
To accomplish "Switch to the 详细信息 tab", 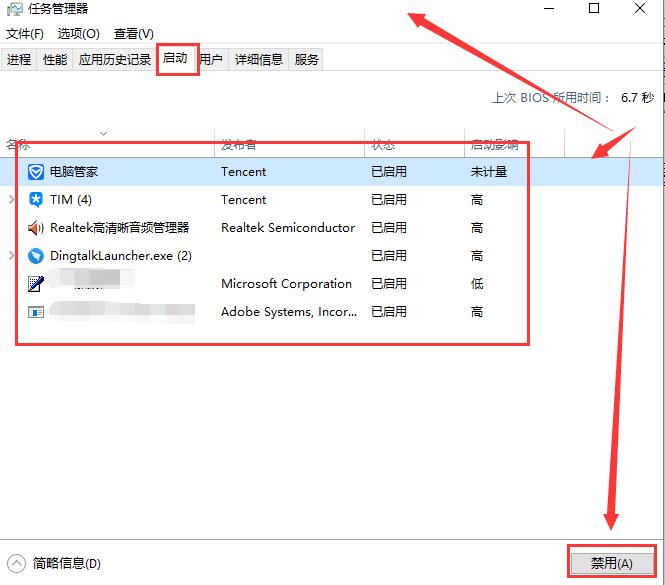I will click(x=258, y=60).
